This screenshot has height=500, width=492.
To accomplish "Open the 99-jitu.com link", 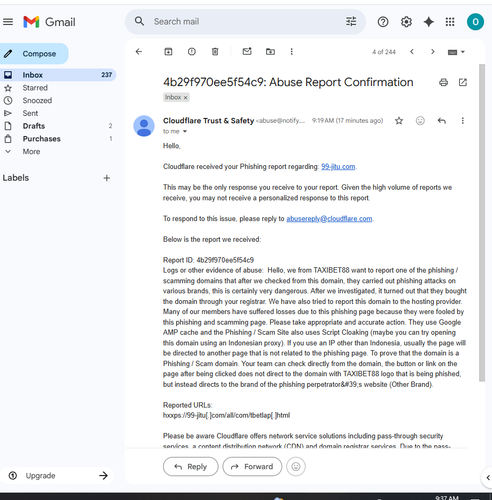I will pos(338,167).
